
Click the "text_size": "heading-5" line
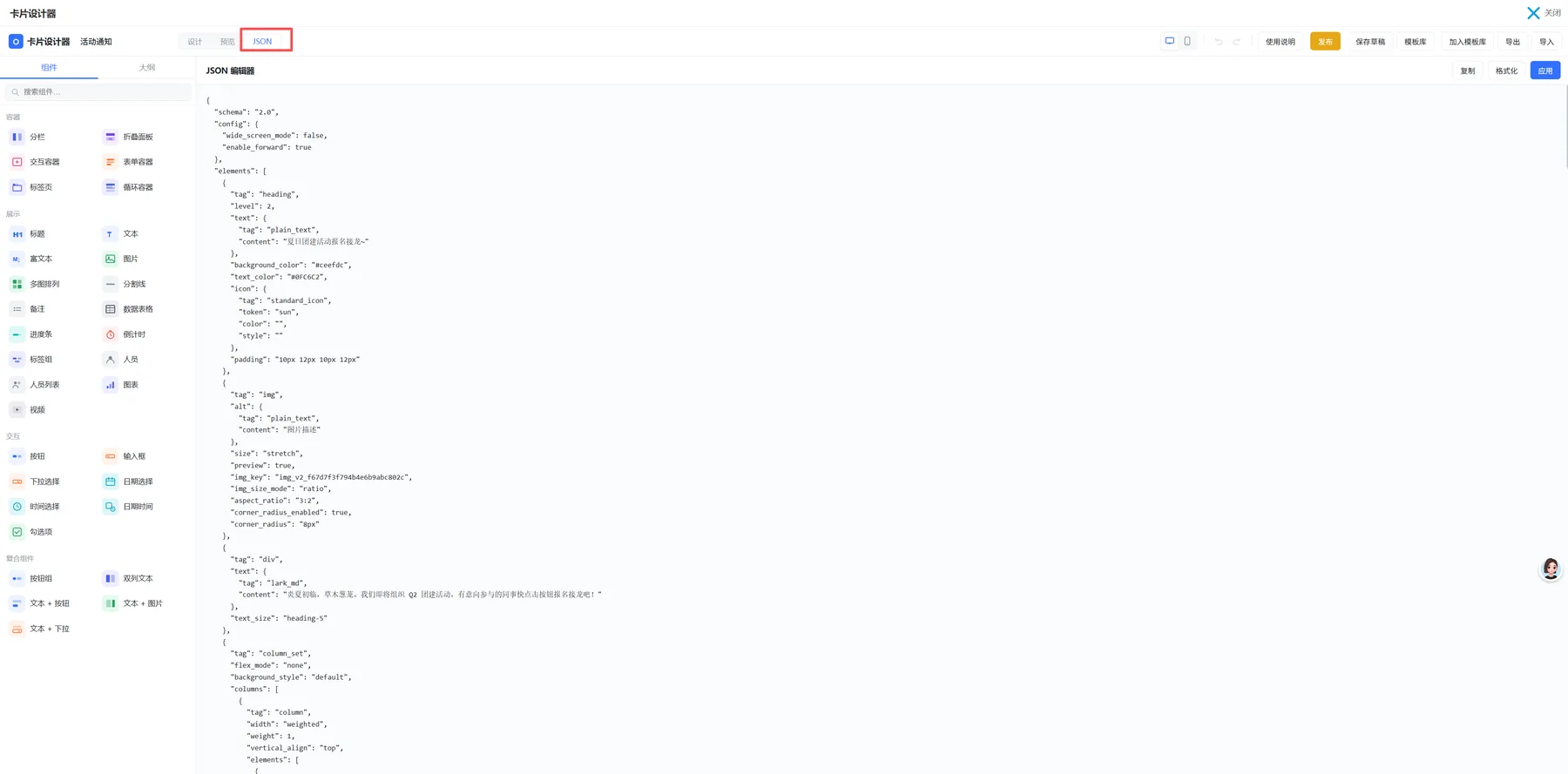click(x=279, y=618)
